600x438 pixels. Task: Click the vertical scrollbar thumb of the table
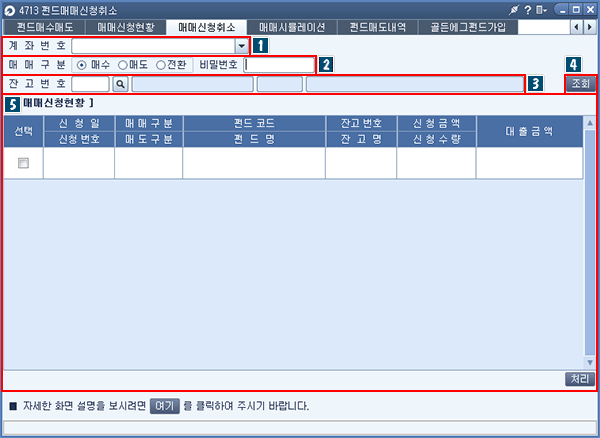[590, 243]
